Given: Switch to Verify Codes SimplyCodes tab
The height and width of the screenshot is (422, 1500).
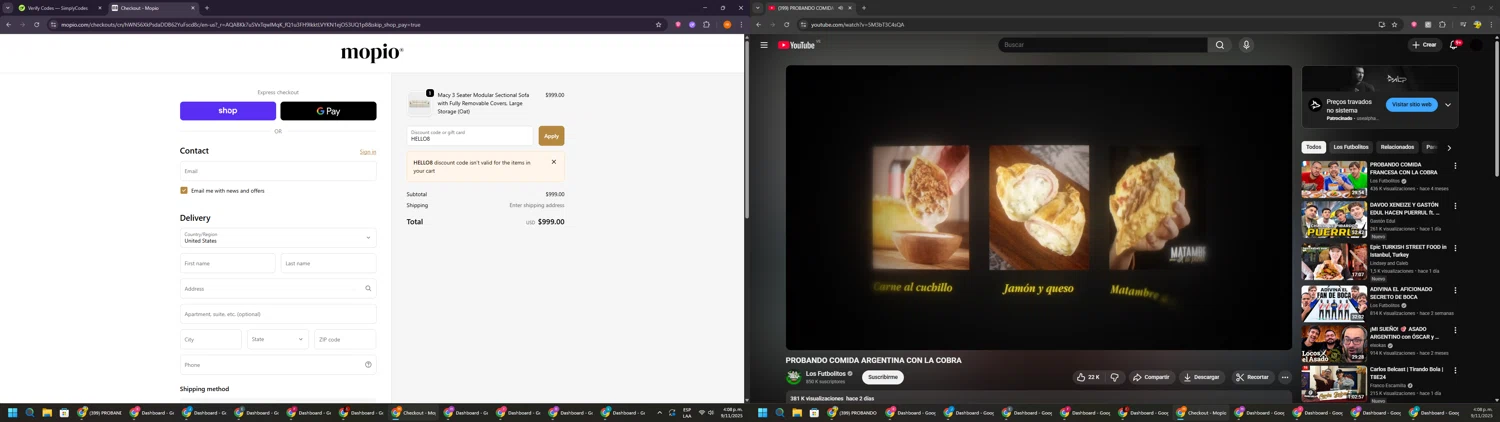Looking at the screenshot, I should point(60,8).
